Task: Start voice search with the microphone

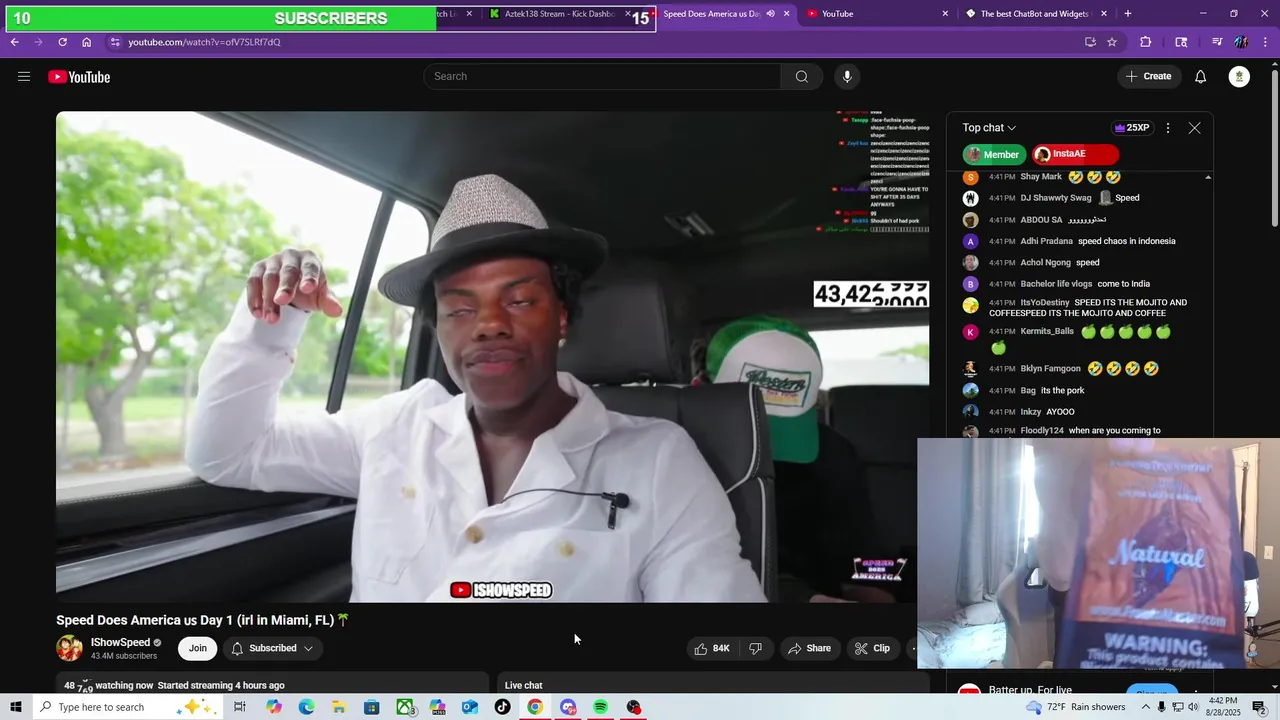Action: coord(847,77)
